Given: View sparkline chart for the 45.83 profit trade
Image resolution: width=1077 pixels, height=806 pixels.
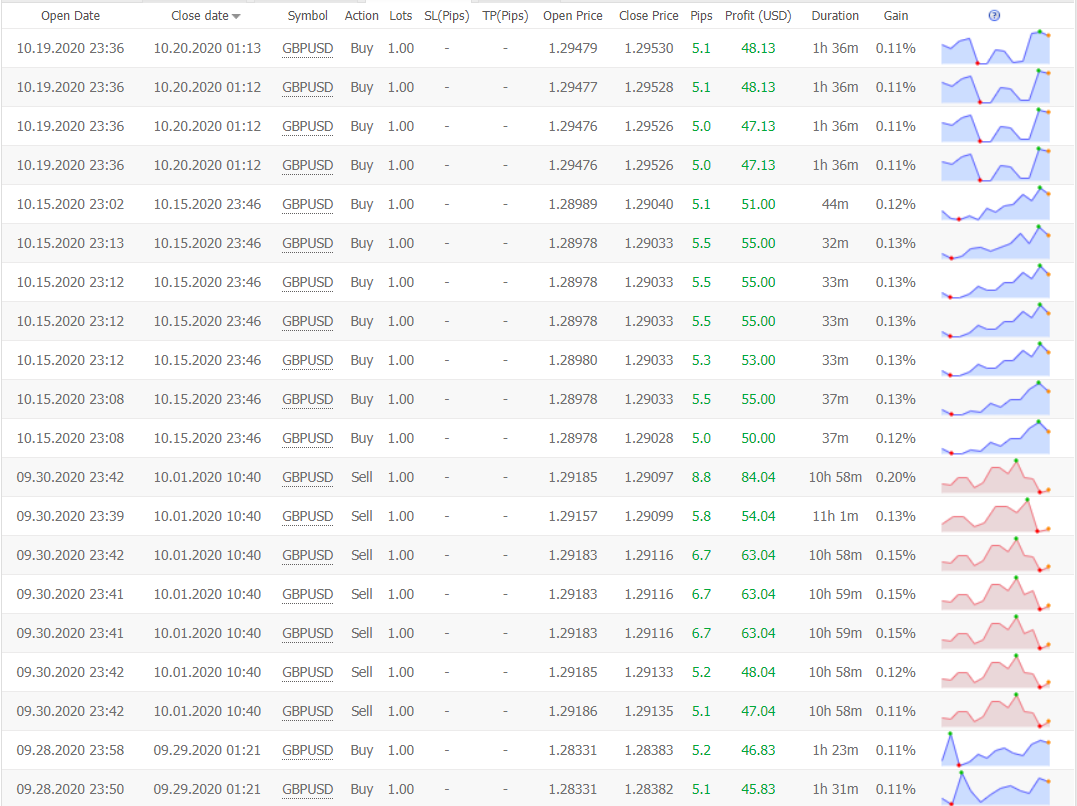Looking at the screenshot, I should coord(995,788).
